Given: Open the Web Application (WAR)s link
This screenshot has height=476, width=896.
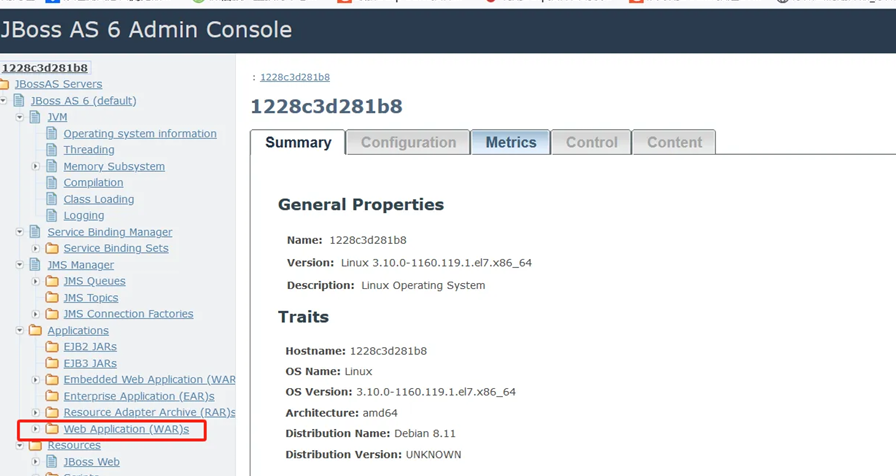Looking at the screenshot, I should [126, 429].
